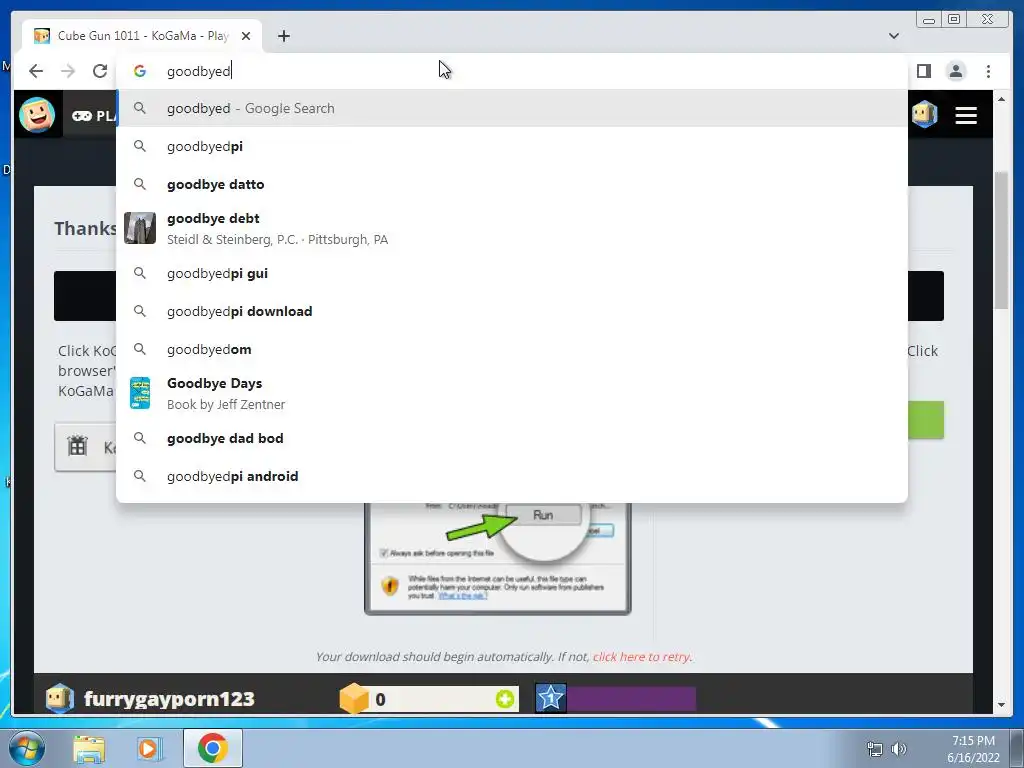Choose the 'goodbyedpi' suggestion

coord(512,146)
